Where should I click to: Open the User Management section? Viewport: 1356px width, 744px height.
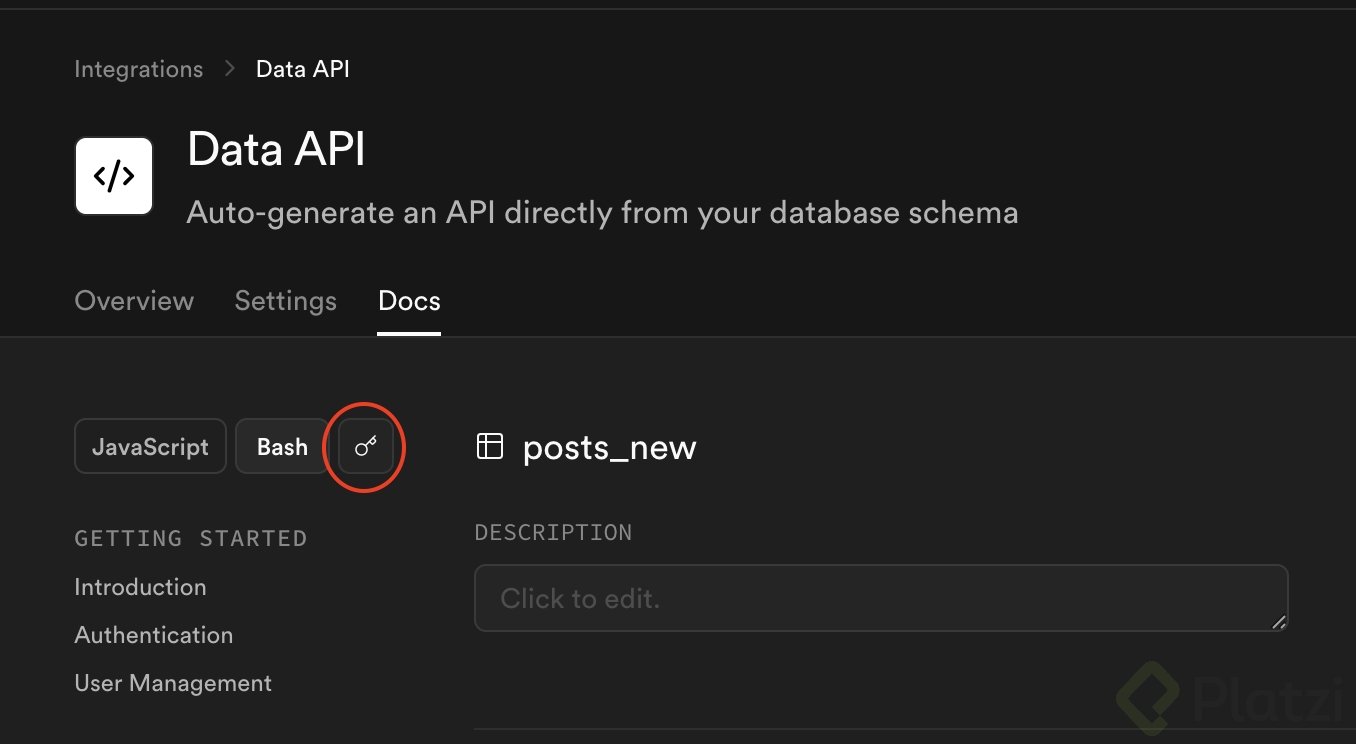(173, 683)
